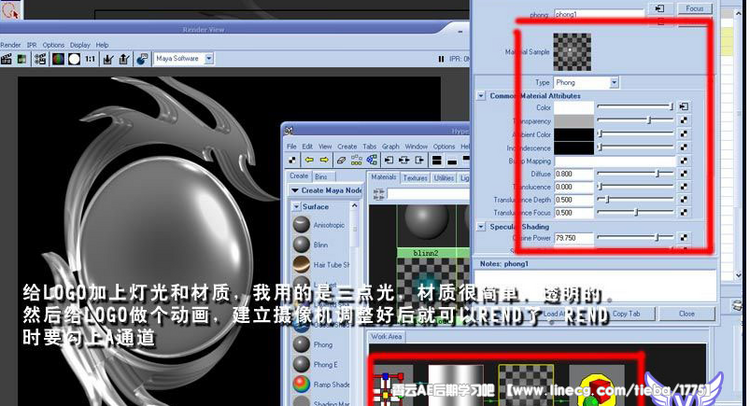Click the yellow right arrow next graph icon
Image resolution: width=750 pixels, height=406 pixels.
coord(324,160)
